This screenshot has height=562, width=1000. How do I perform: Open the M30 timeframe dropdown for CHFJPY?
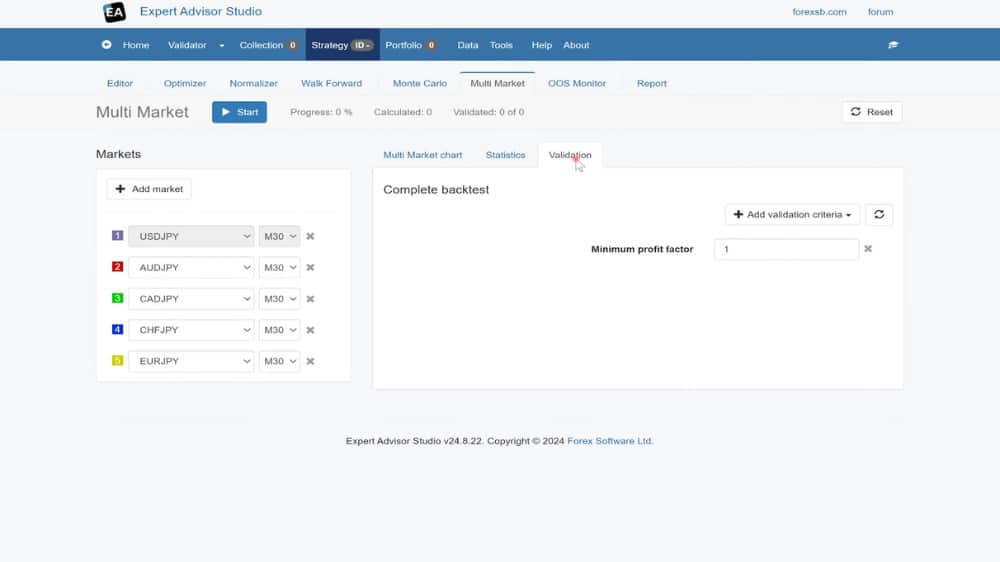click(279, 330)
